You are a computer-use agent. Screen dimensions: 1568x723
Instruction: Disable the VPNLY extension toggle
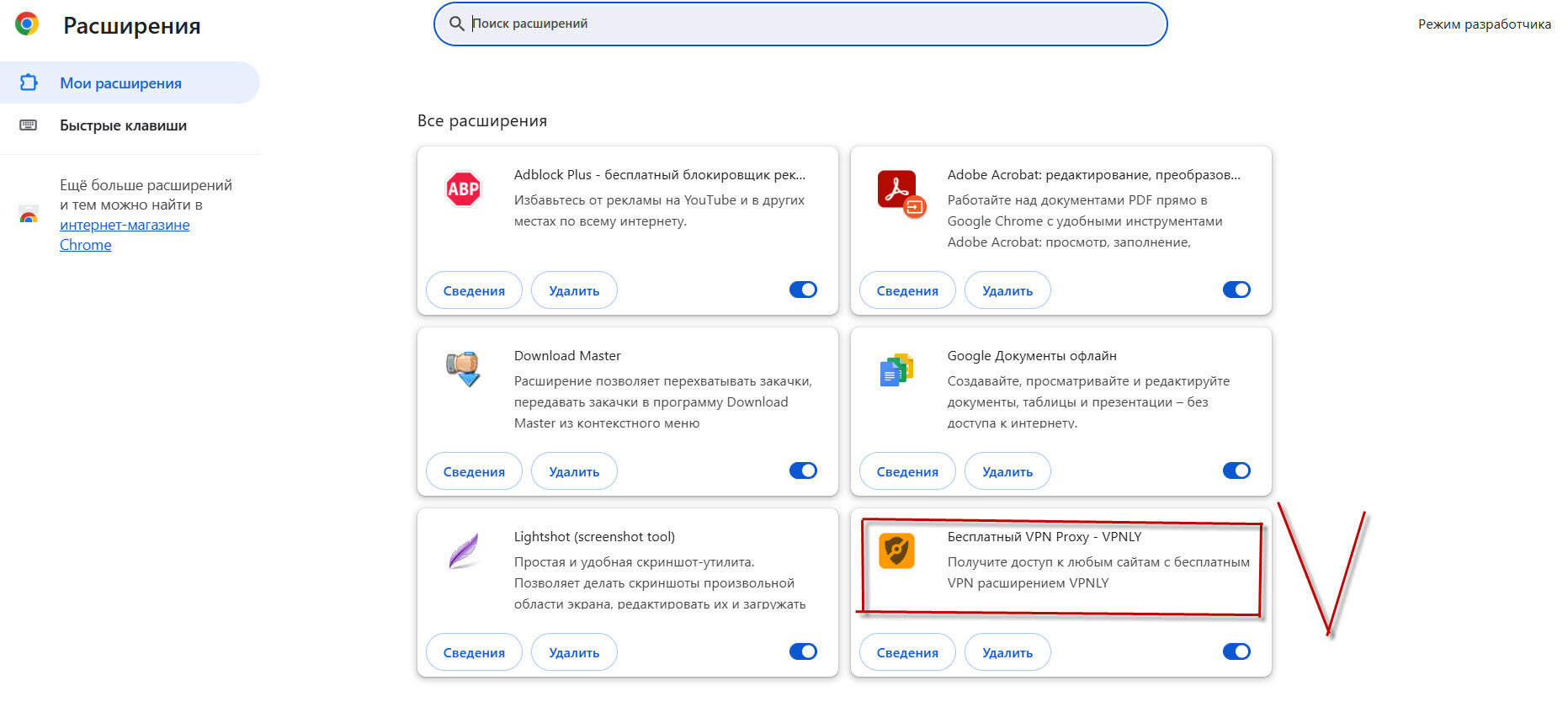coord(1236,651)
